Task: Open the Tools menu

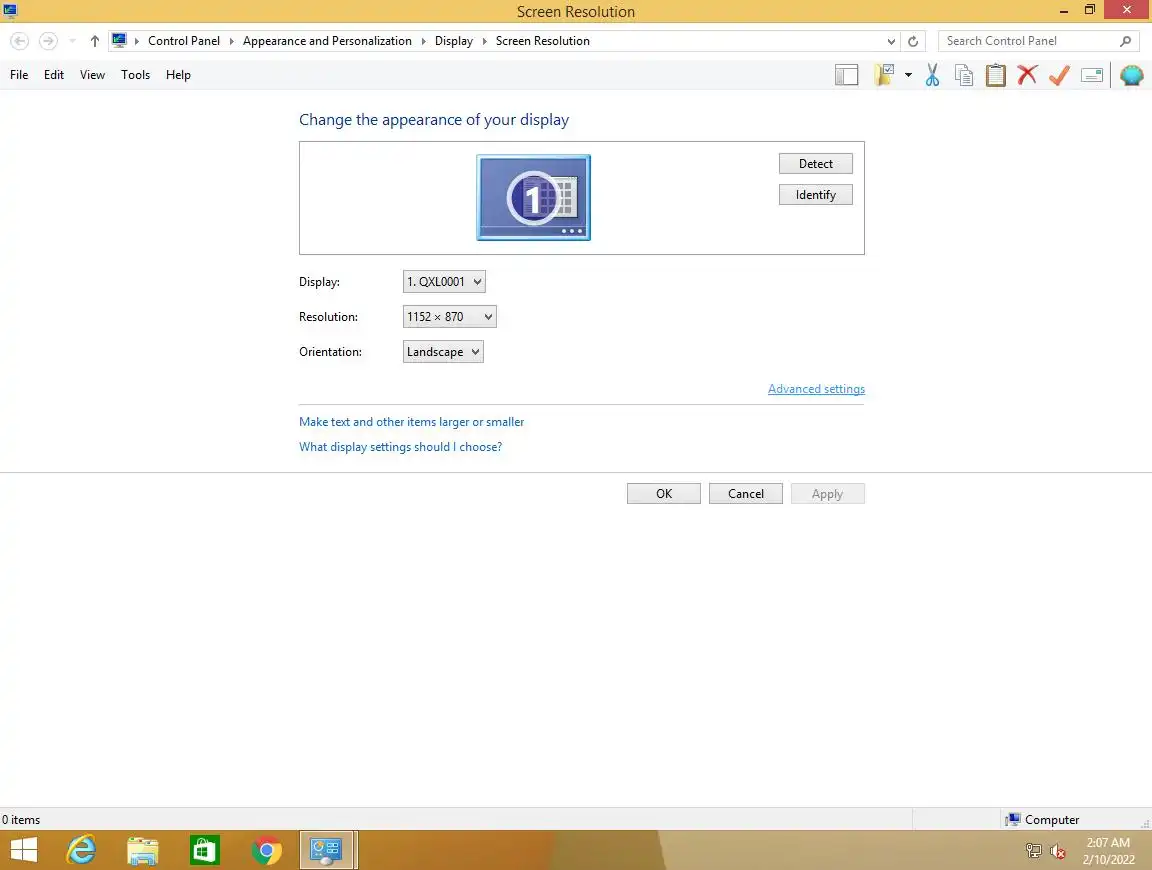Action: (x=135, y=75)
